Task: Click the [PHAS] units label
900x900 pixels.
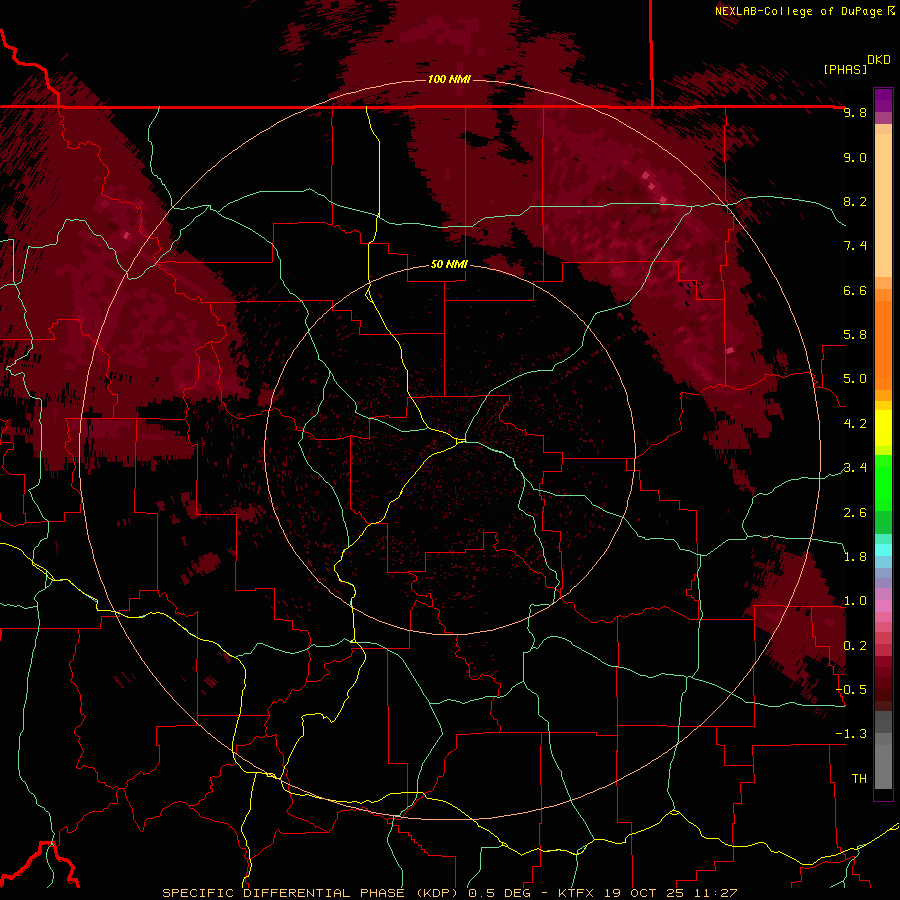Action: click(845, 70)
